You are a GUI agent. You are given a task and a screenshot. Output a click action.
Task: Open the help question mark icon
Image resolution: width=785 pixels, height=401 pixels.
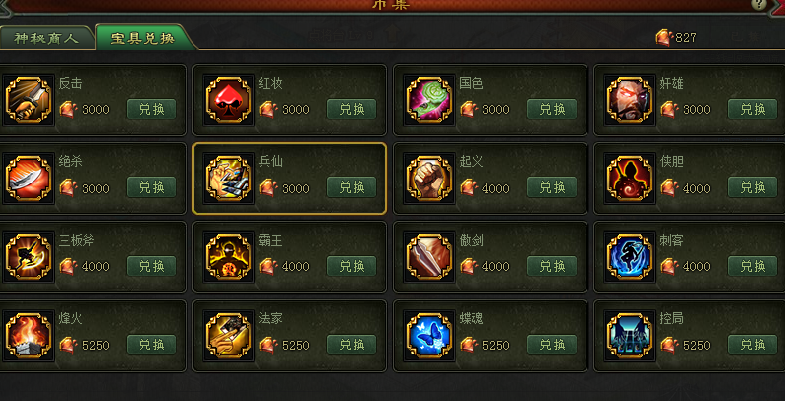[x=759, y=5]
